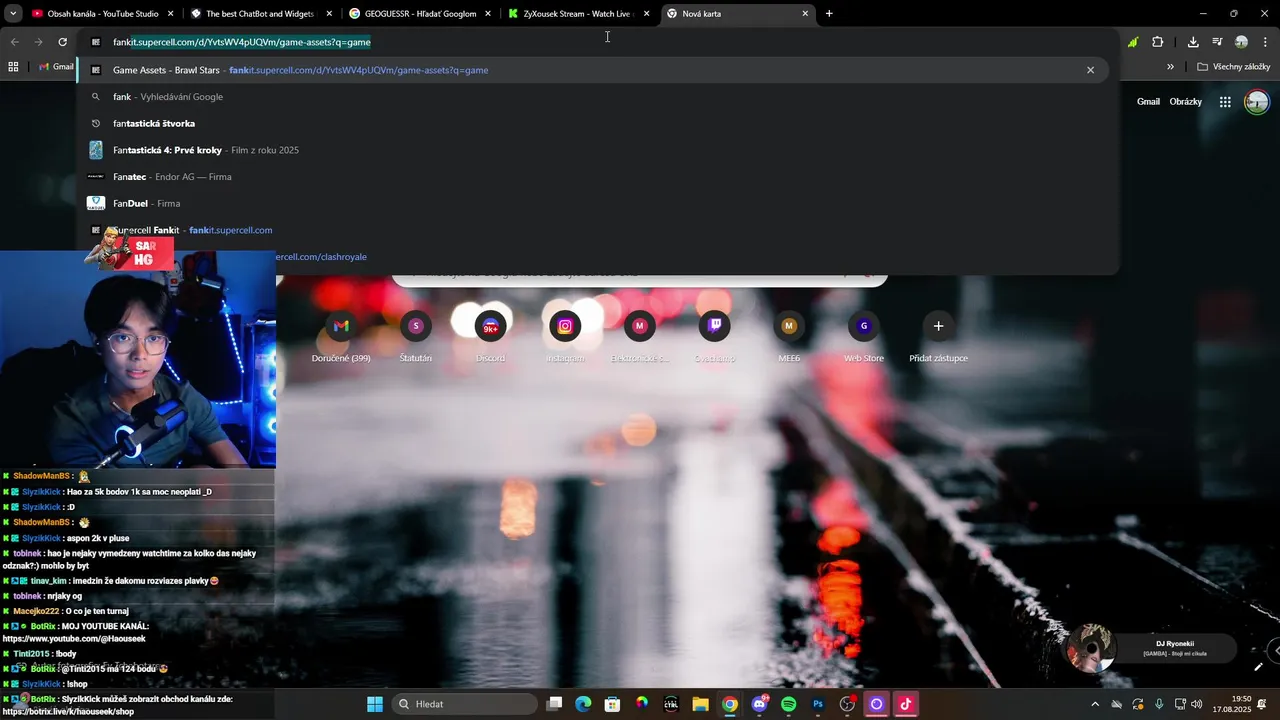The height and width of the screenshot is (720, 1280).
Task: Switch to Google Chrome in the taskbar
Action: pyautogui.click(x=730, y=704)
